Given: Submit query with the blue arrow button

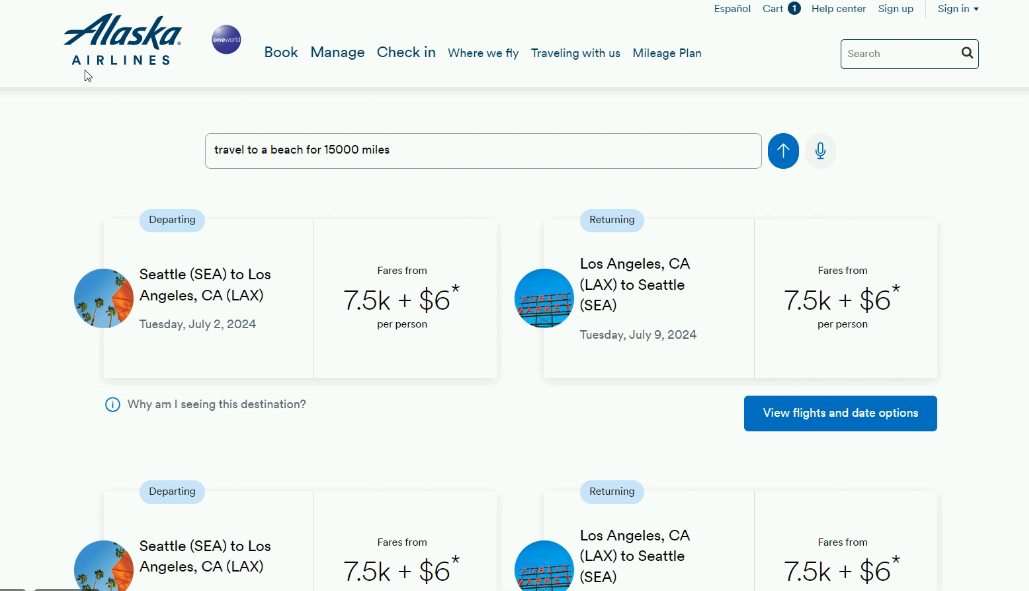Looking at the screenshot, I should coord(783,151).
